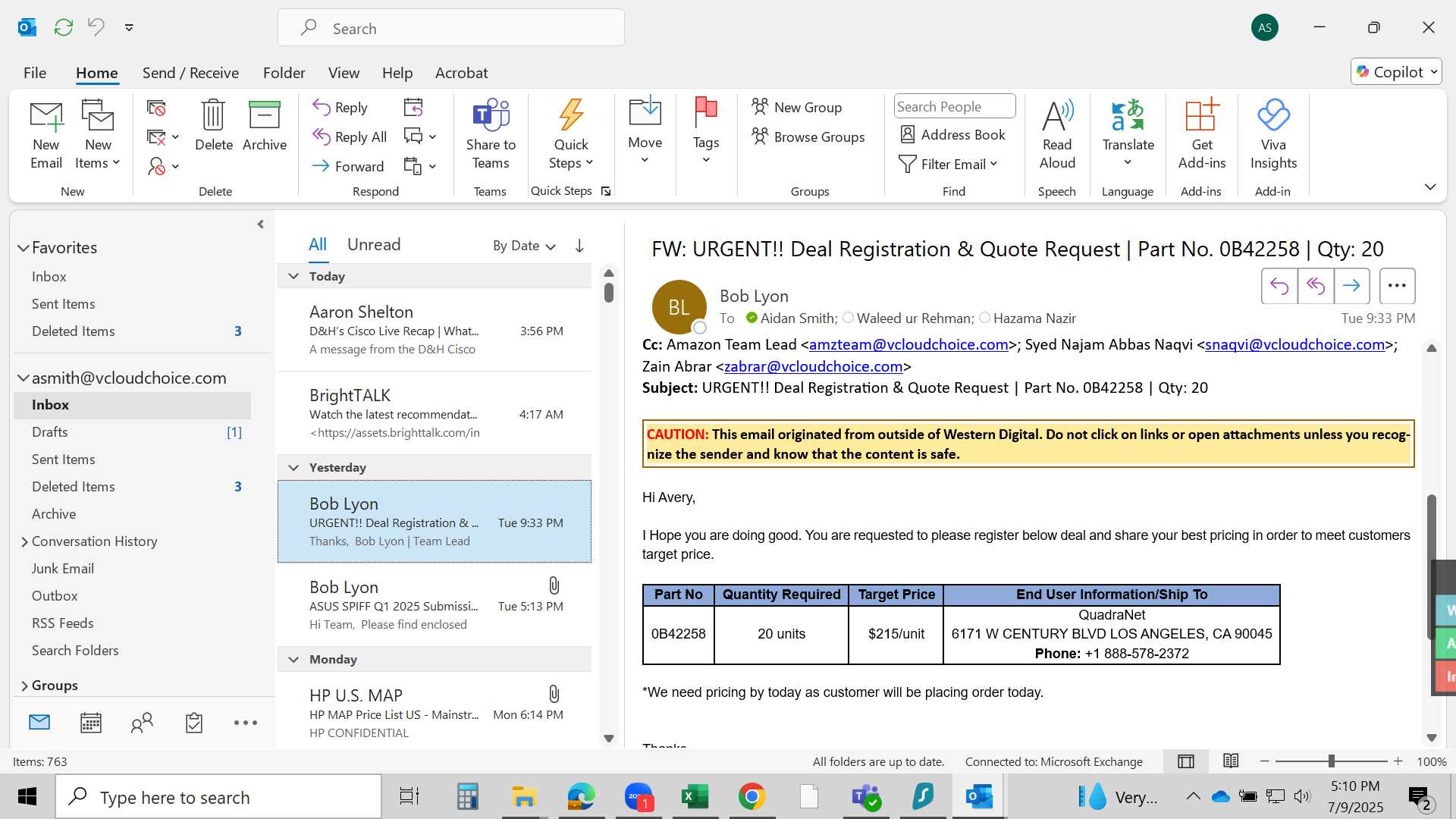Screen dimensions: 1456x819
Task: Click Browse Groups
Action: tap(808, 136)
